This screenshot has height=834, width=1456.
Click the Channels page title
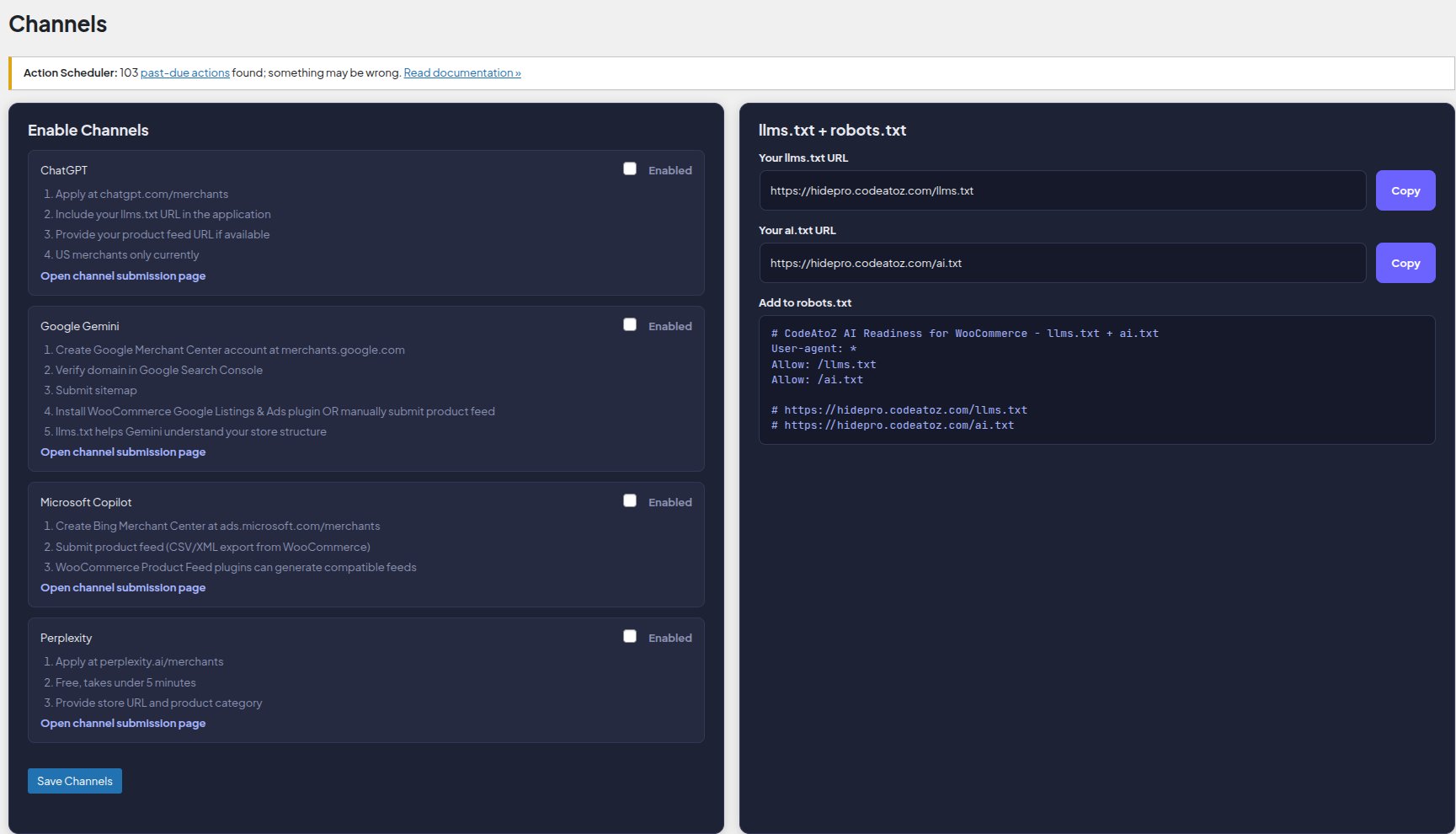(x=57, y=24)
